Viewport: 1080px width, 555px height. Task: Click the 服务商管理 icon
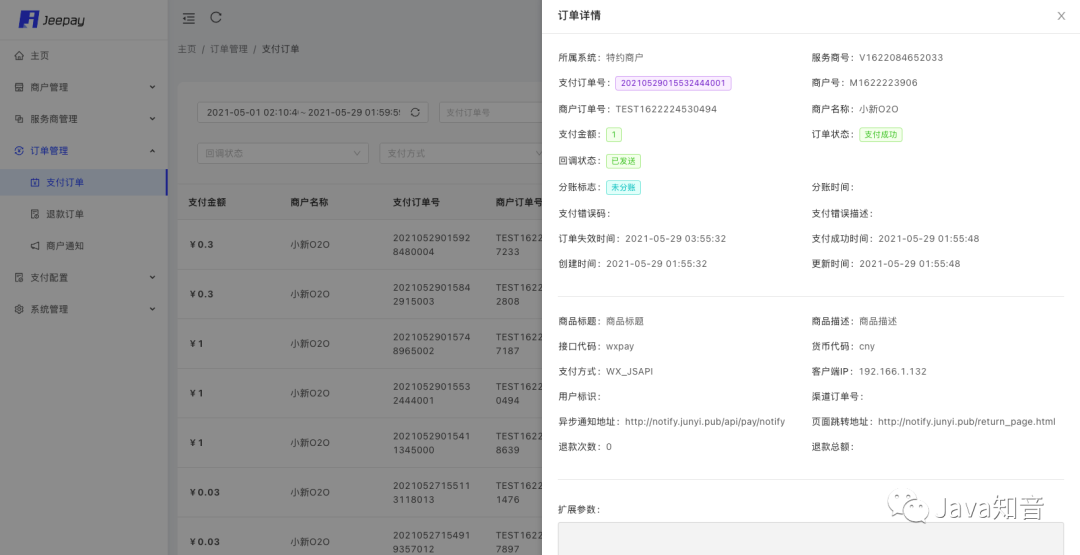click(19, 119)
